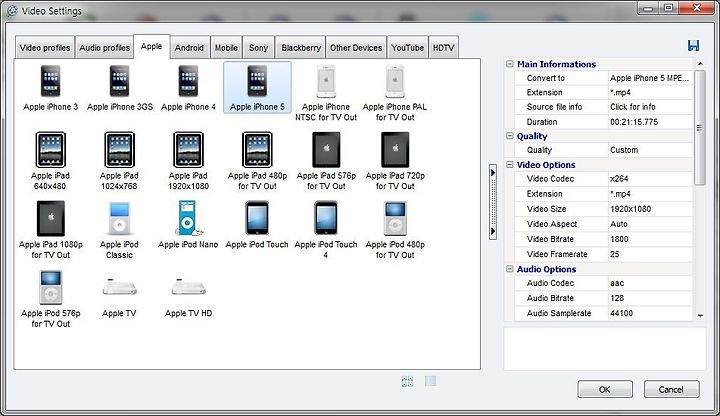Click the Video Settings window title icon
This screenshot has width=720, height=416.
click(x=12, y=11)
